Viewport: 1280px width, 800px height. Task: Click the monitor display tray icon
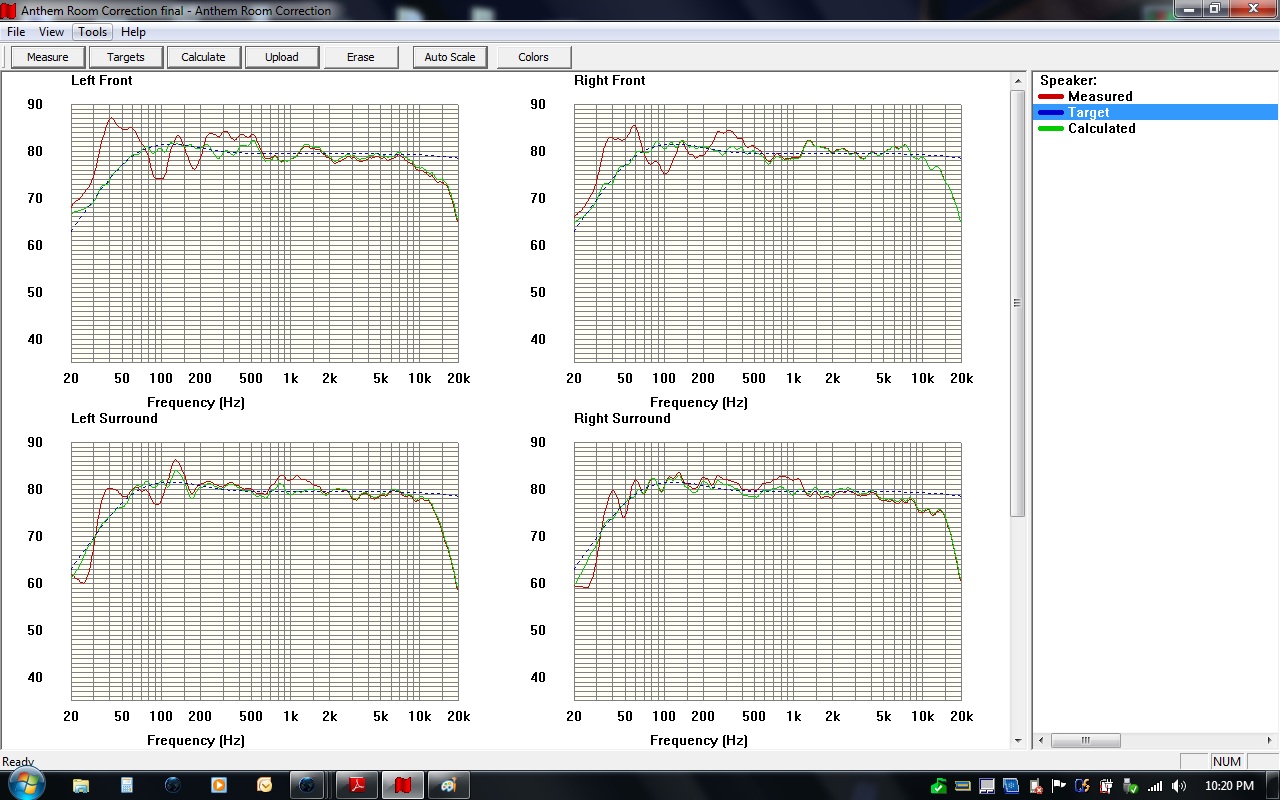click(987, 786)
